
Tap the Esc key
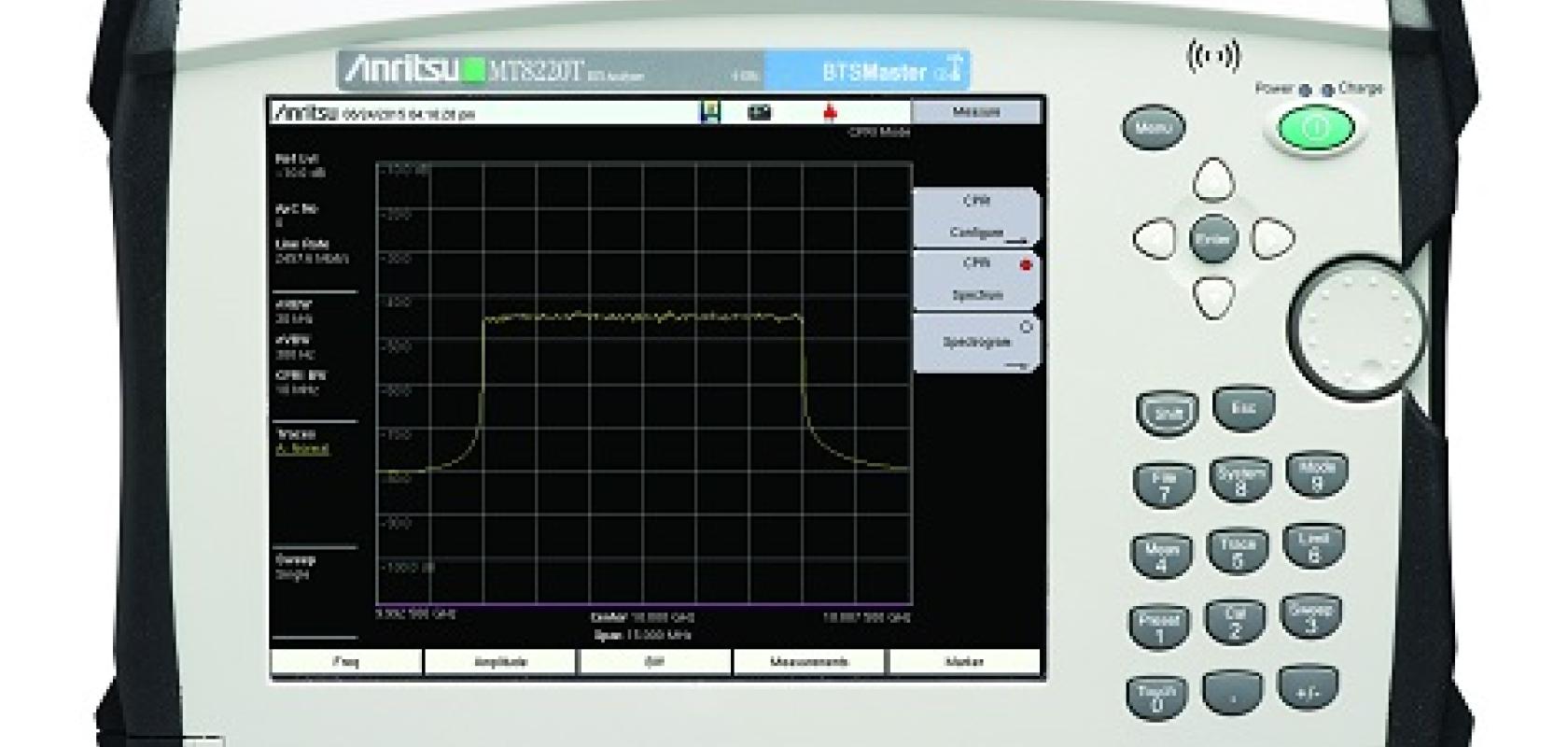point(1243,409)
